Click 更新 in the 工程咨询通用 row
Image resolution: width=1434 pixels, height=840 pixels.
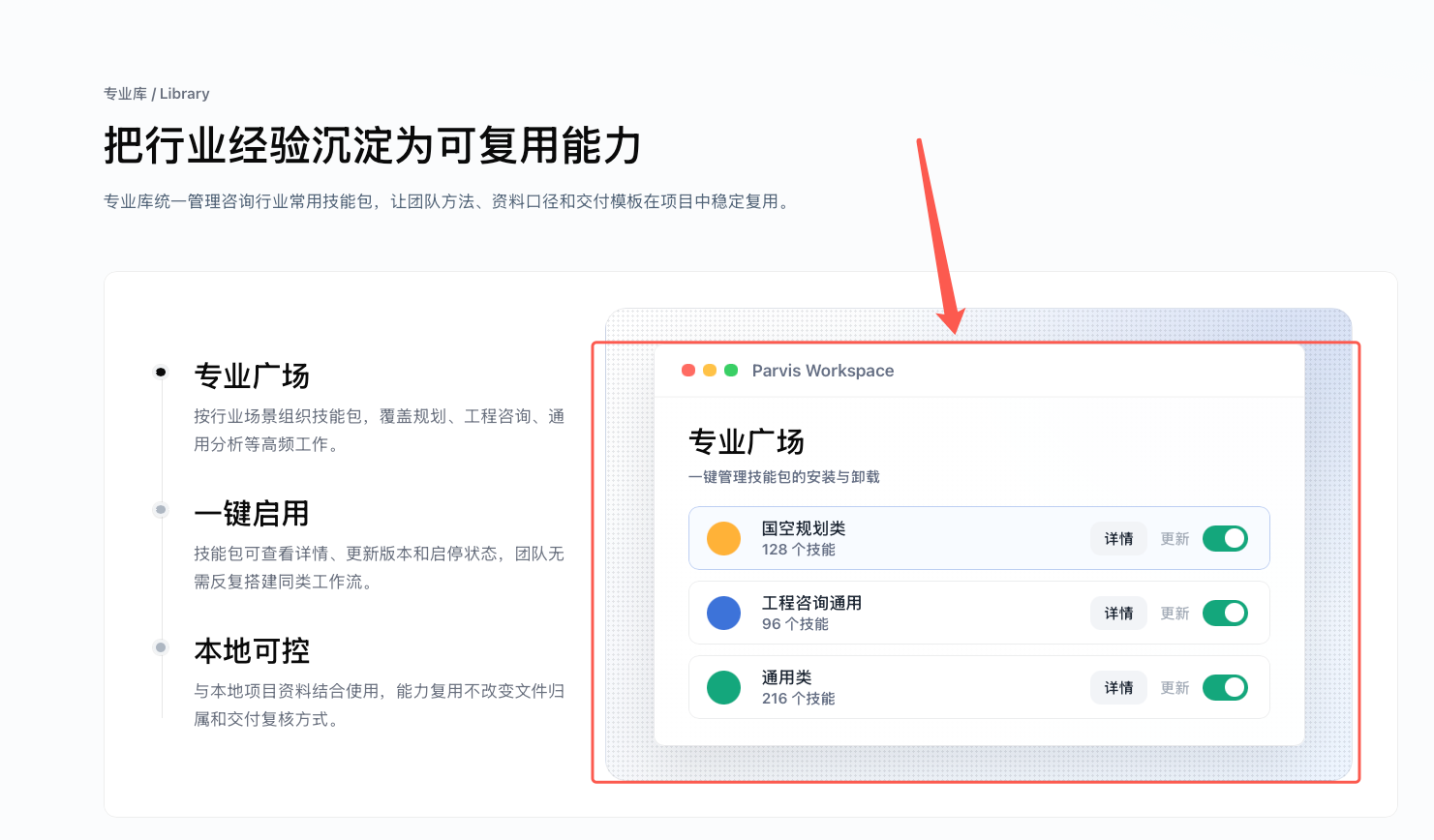[x=1175, y=613]
